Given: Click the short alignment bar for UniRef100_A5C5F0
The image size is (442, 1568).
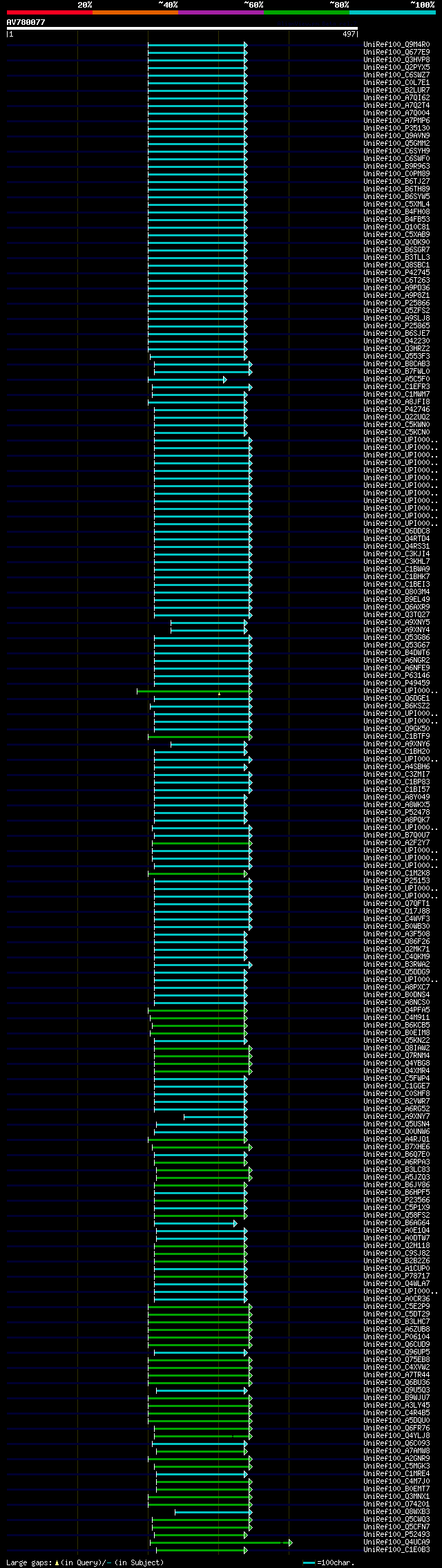Looking at the screenshot, I should tap(187, 379).
